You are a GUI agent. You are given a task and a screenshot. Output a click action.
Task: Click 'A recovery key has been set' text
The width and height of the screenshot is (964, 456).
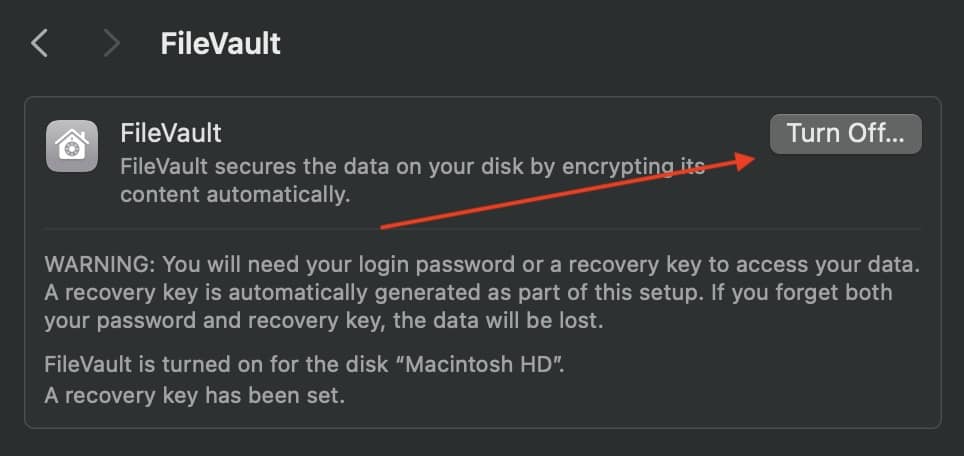[195, 396]
